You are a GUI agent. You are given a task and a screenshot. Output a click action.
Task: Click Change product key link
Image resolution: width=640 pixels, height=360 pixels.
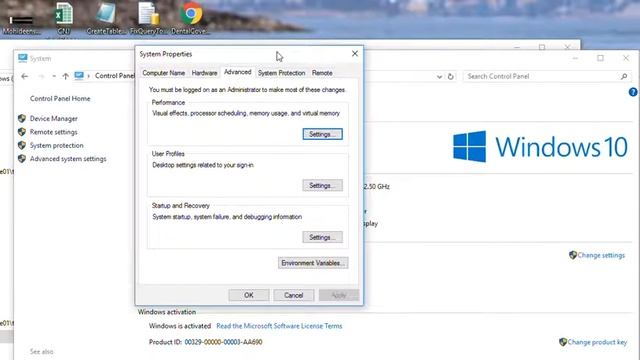[597, 342]
